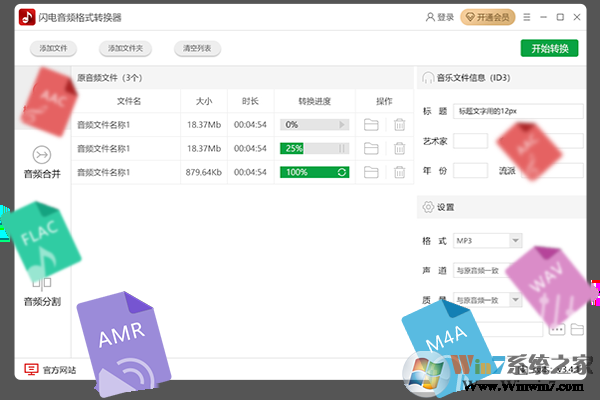Expand the 声道 channel dropdown
600x400 pixels.
(515, 270)
